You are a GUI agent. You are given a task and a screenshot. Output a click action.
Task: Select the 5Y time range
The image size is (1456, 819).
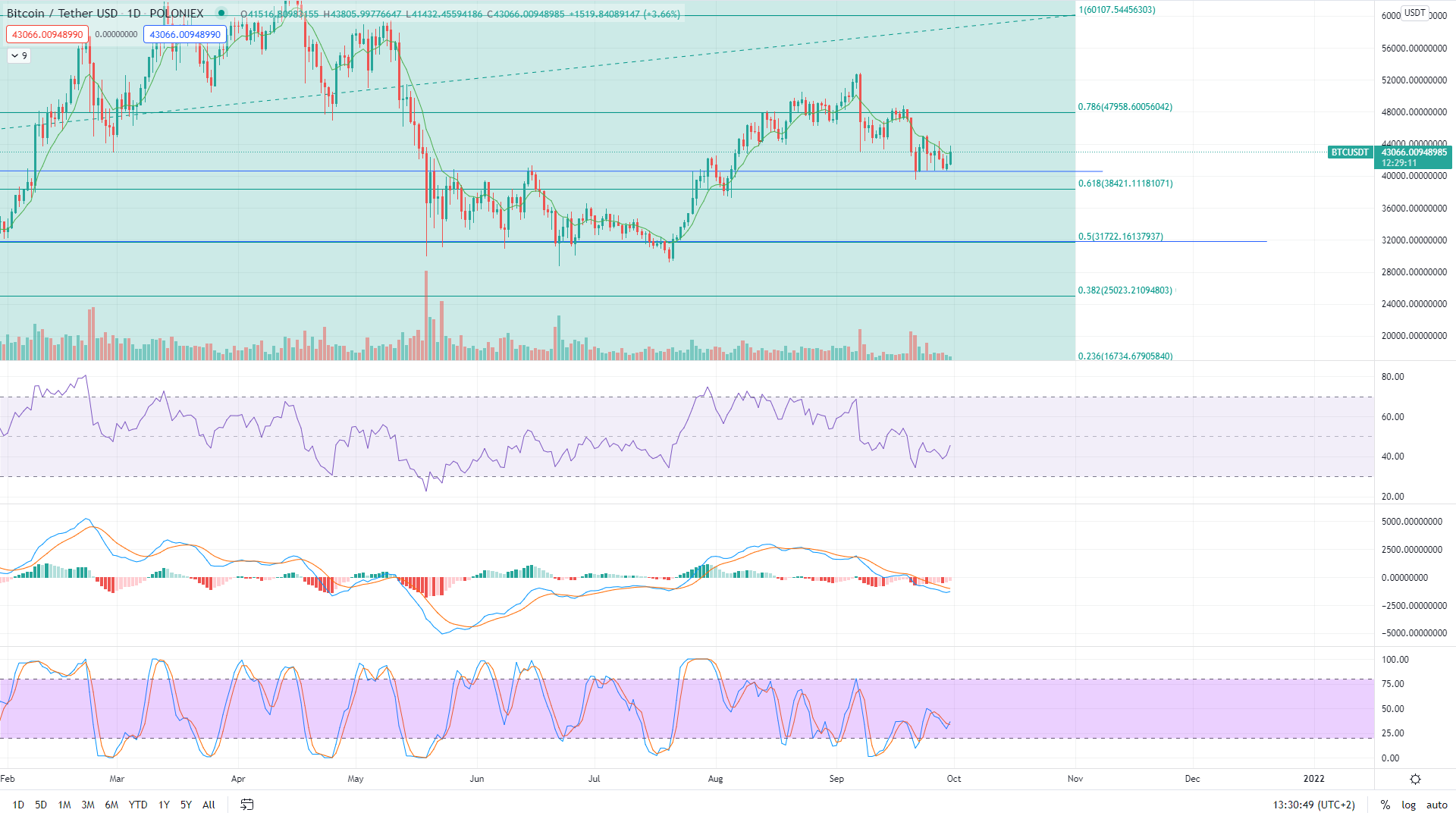pyautogui.click(x=186, y=805)
